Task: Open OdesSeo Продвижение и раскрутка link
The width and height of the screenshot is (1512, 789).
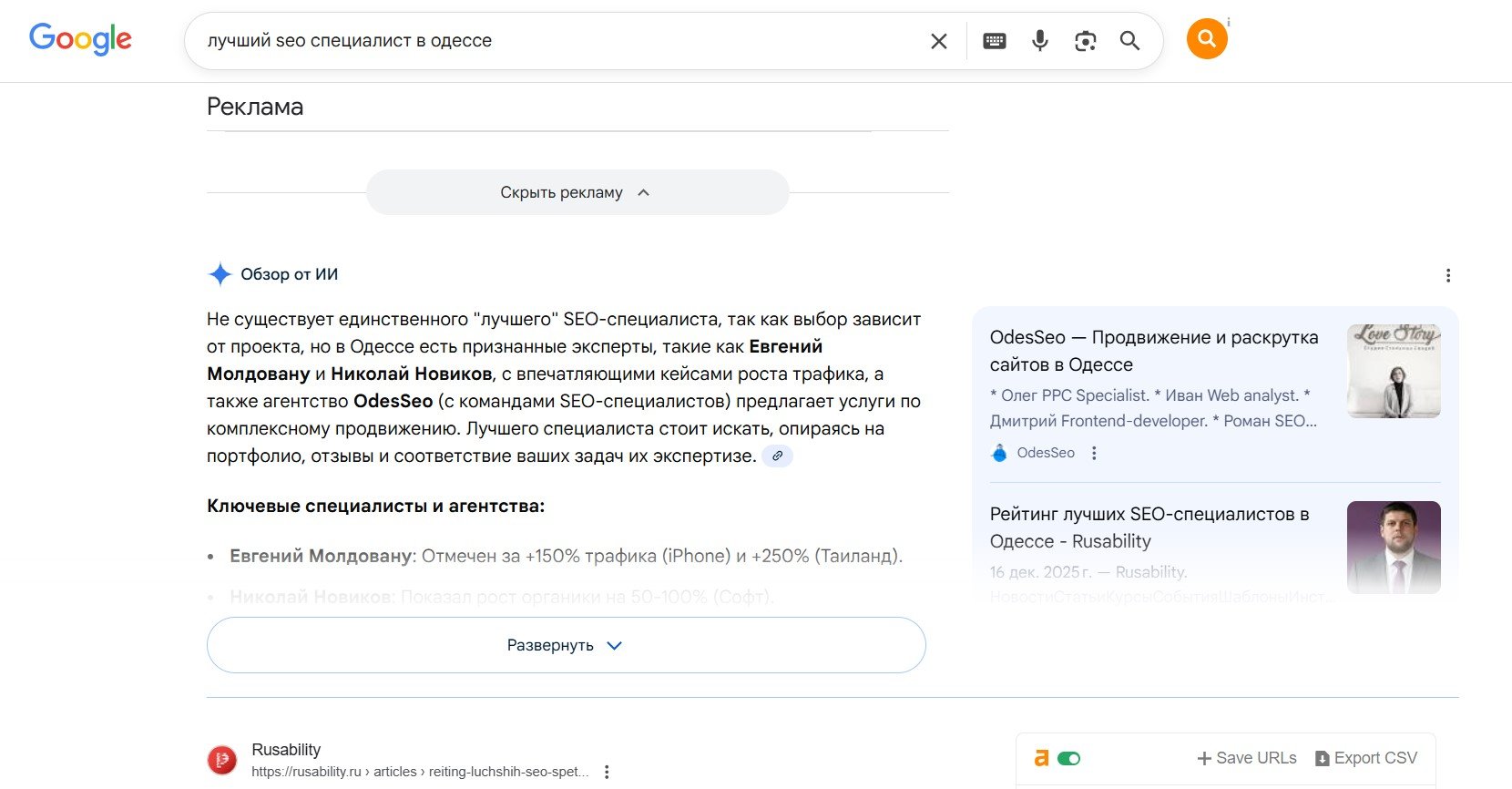Action: 1153,351
